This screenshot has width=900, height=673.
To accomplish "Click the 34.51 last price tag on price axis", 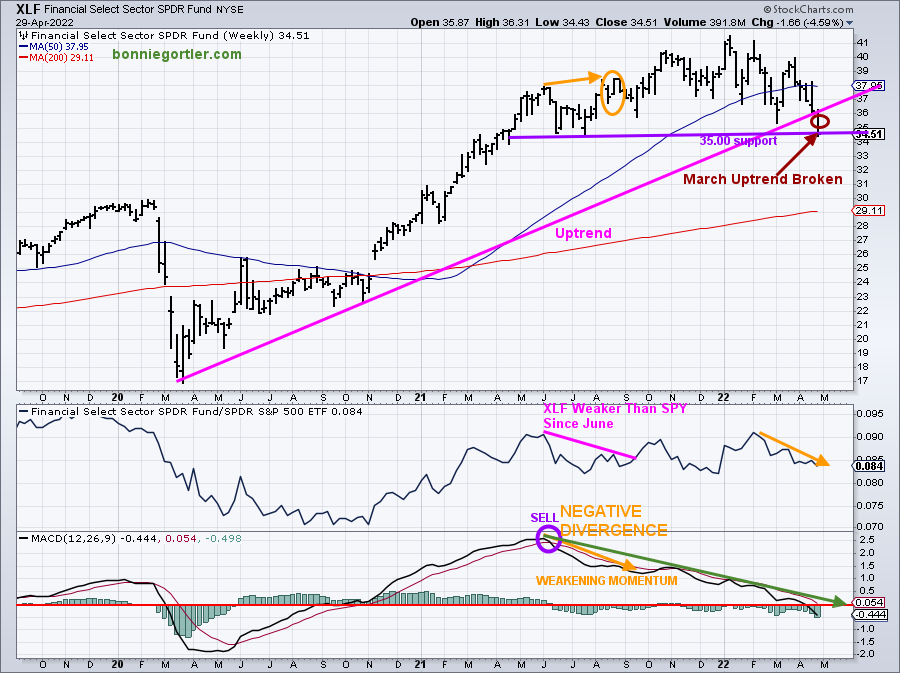I will [869, 134].
